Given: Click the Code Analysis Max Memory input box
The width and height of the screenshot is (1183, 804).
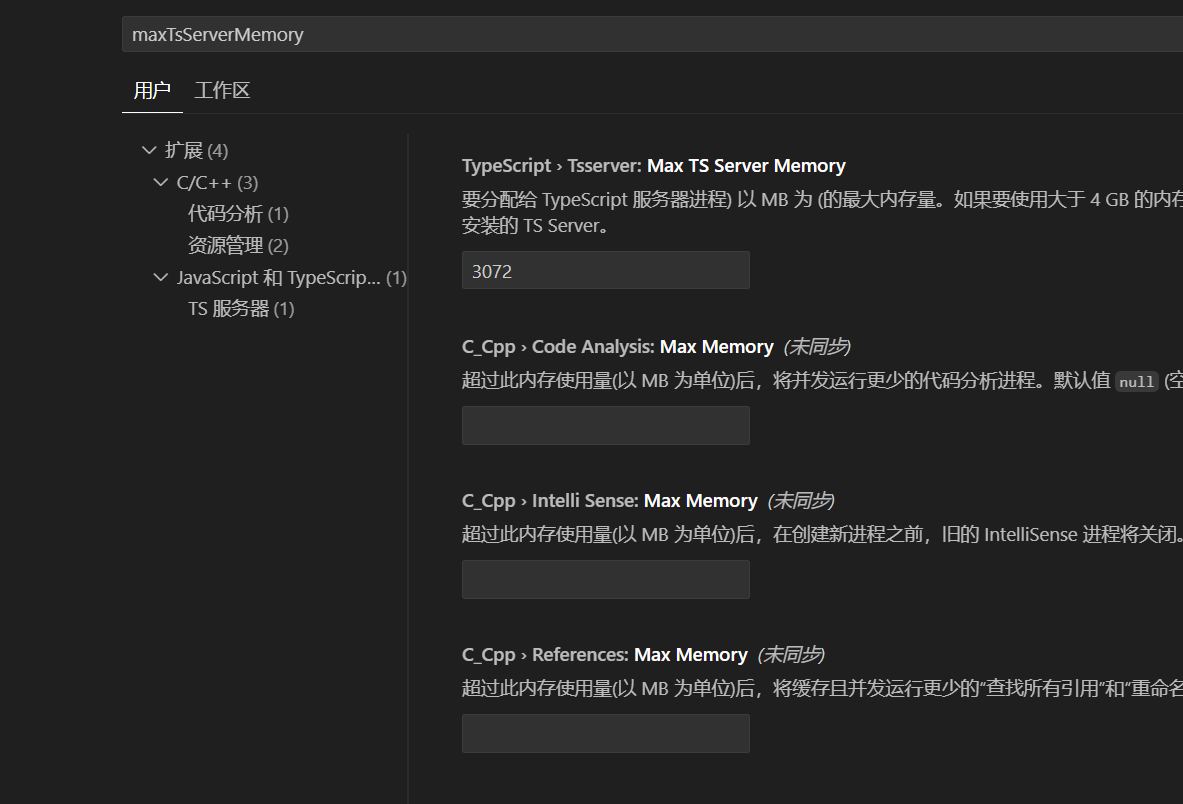Looking at the screenshot, I should 605,425.
